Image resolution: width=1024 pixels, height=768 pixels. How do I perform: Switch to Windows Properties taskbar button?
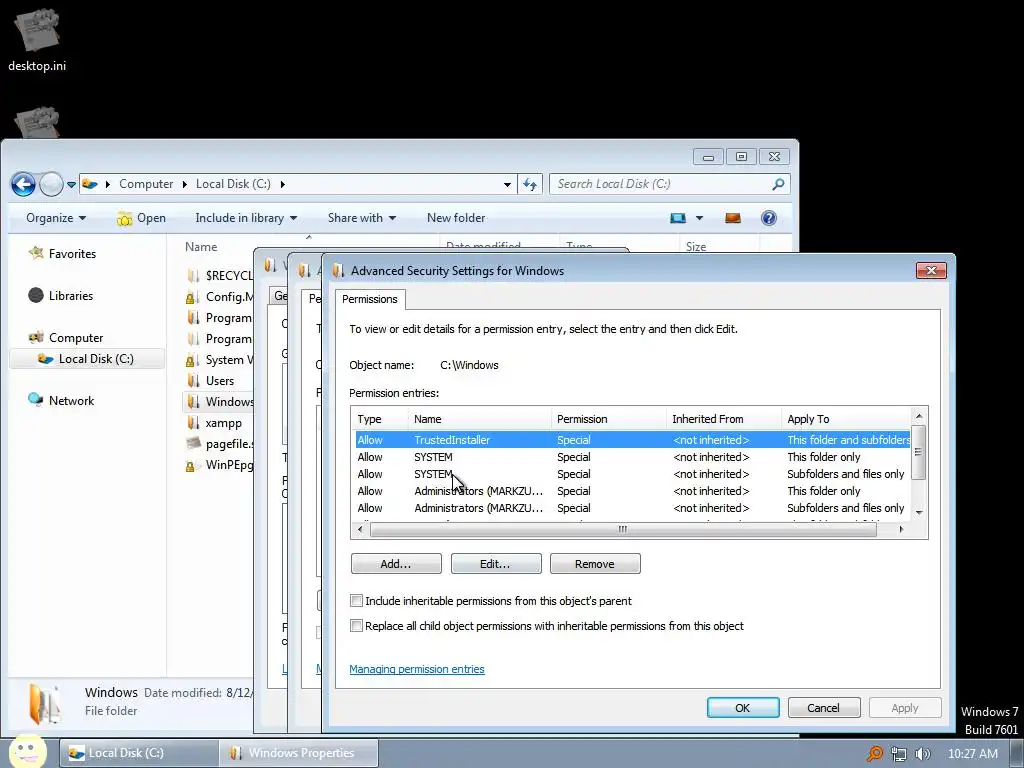pos(298,753)
